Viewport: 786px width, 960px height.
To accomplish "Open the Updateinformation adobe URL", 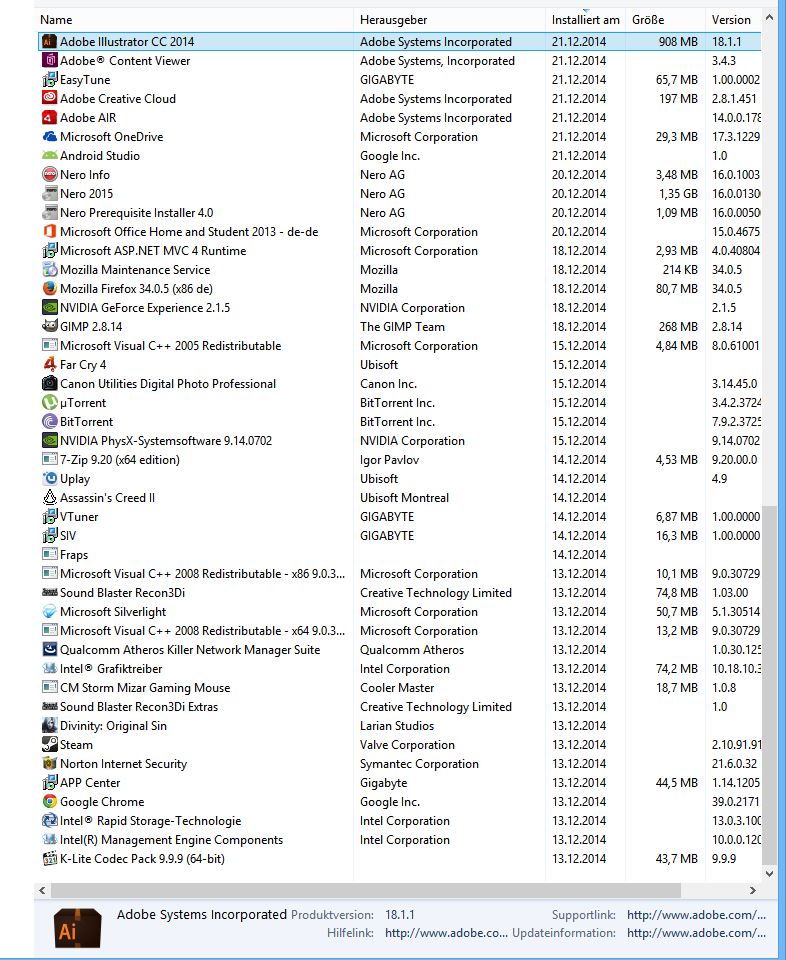I will coord(696,933).
